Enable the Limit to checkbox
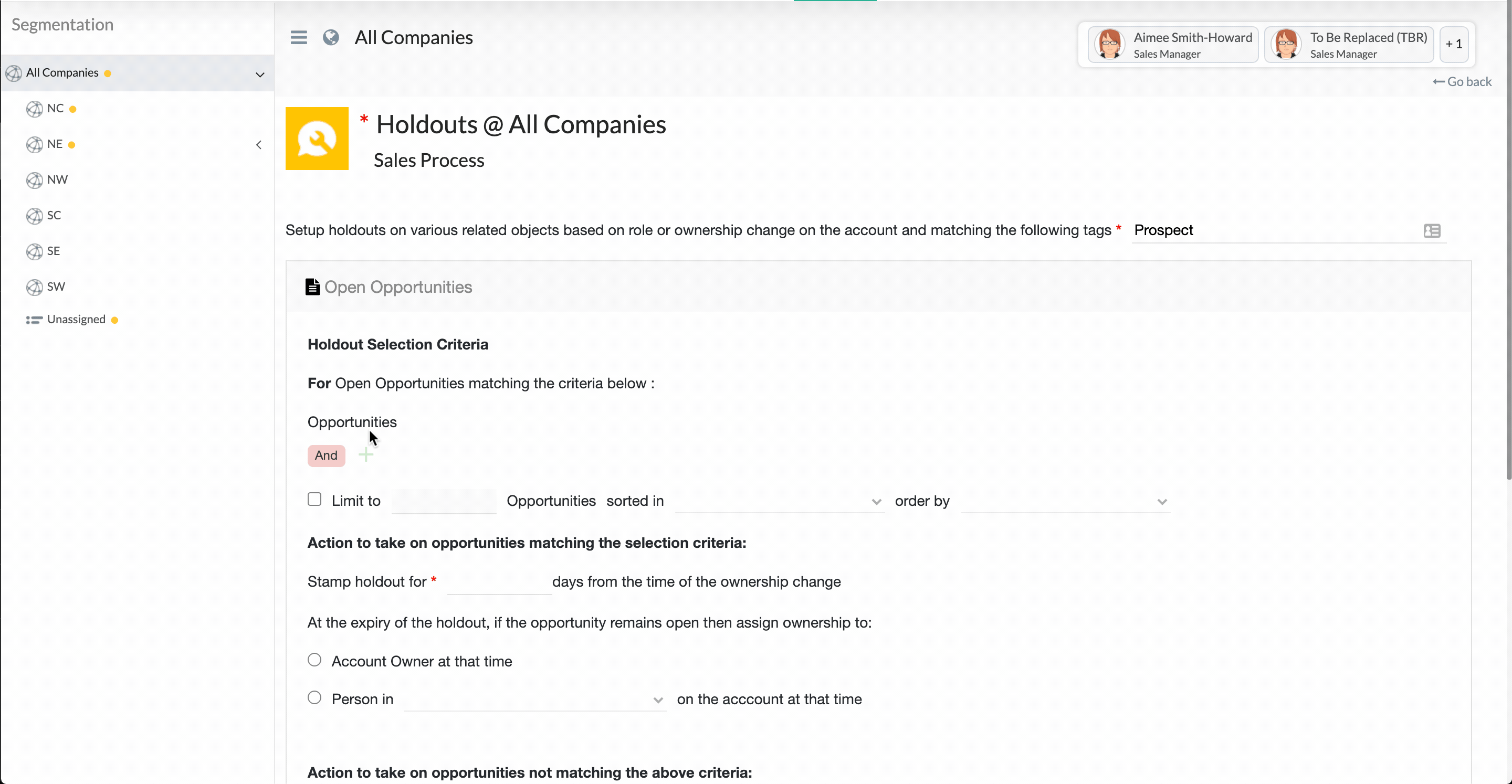The image size is (1512, 784). click(314, 500)
